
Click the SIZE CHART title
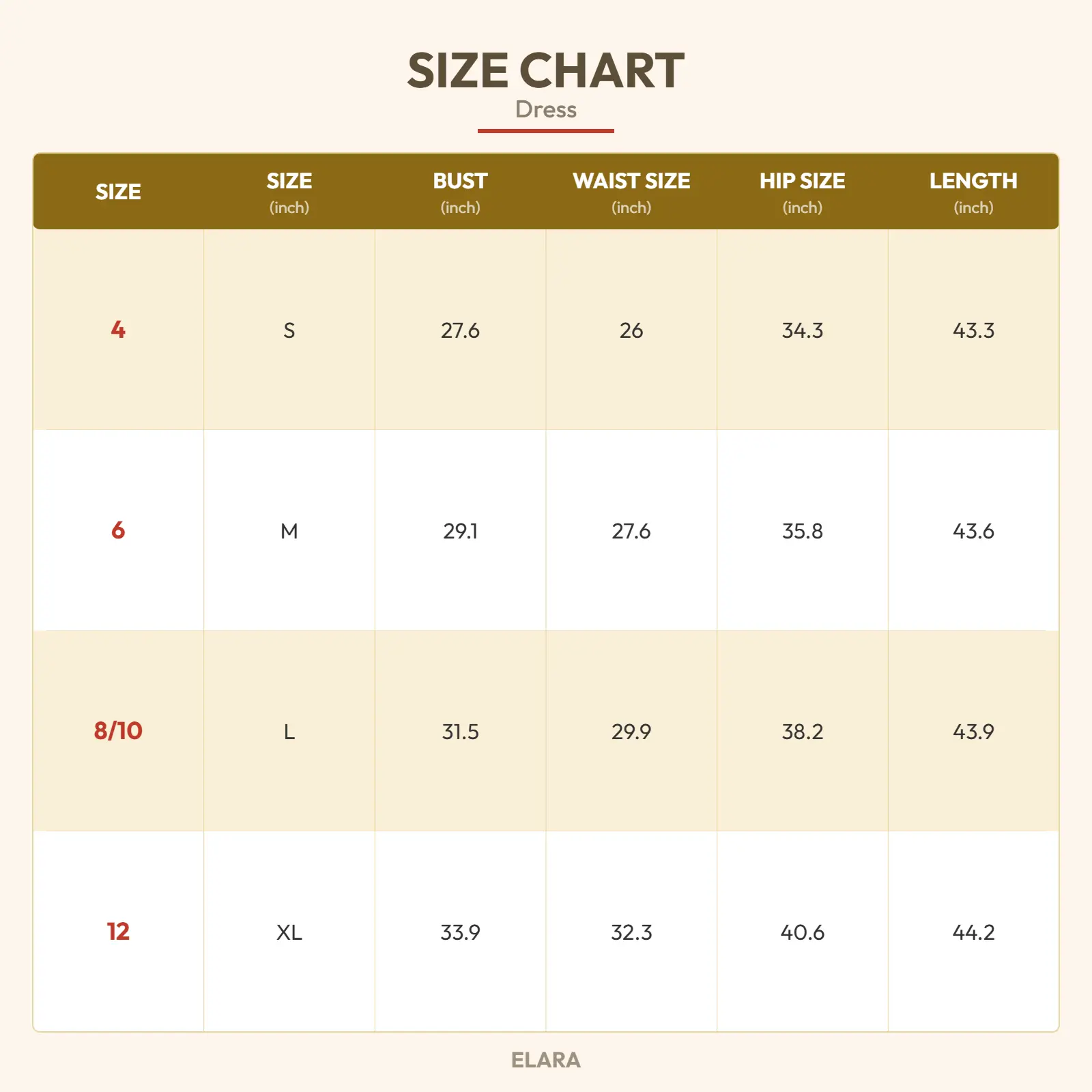click(545, 70)
